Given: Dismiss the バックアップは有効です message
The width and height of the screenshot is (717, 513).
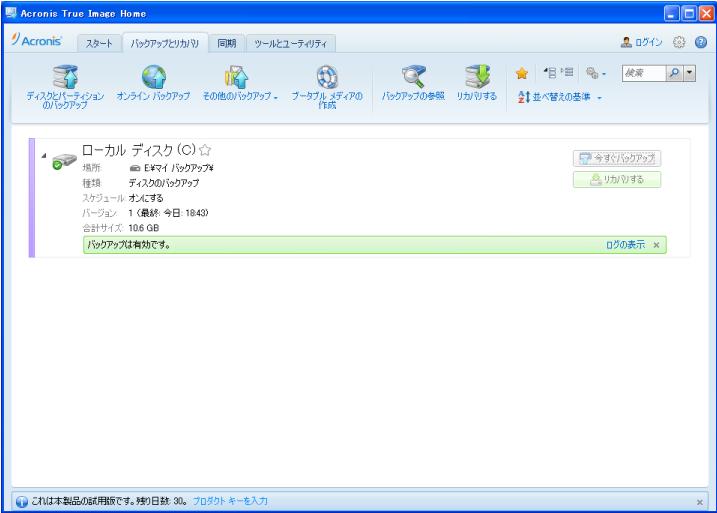Looking at the screenshot, I should 656,245.
